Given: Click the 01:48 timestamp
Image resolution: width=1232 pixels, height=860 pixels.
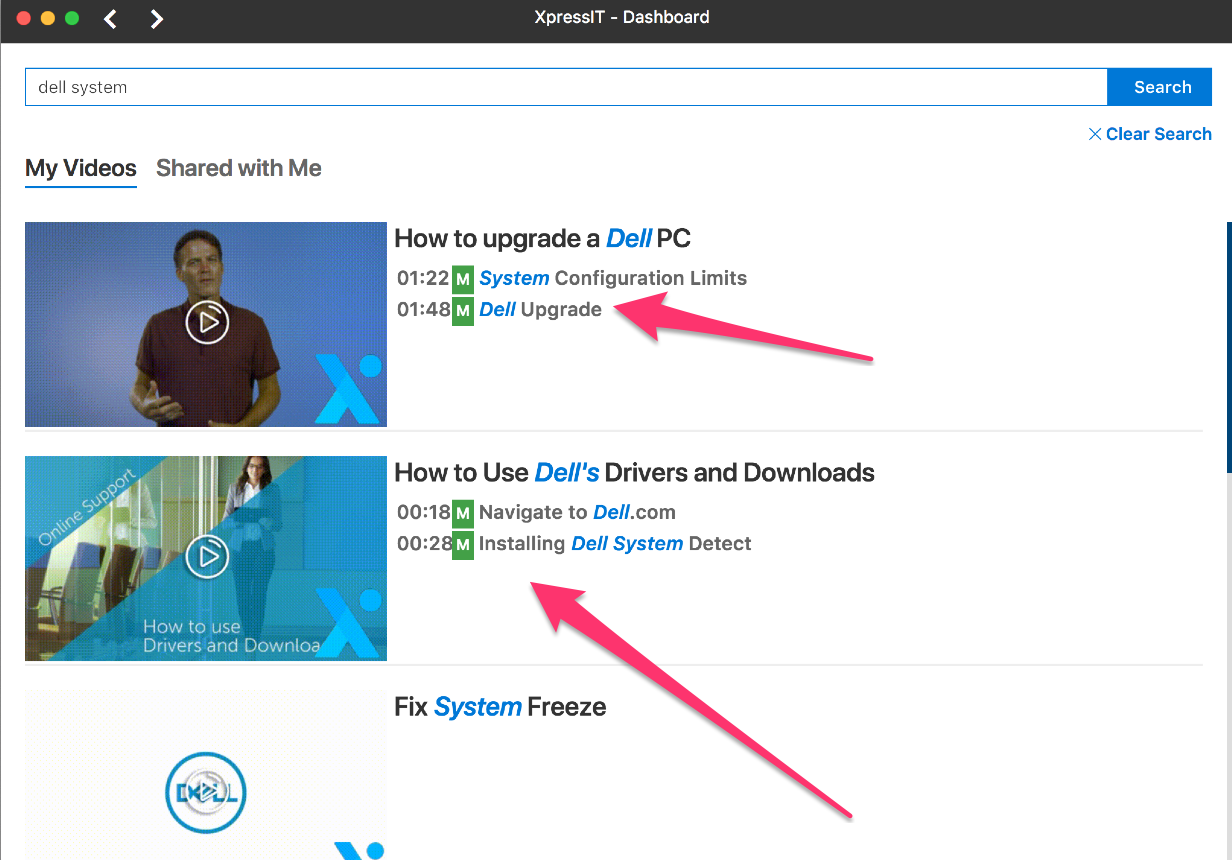Looking at the screenshot, I should click(423, 310).
